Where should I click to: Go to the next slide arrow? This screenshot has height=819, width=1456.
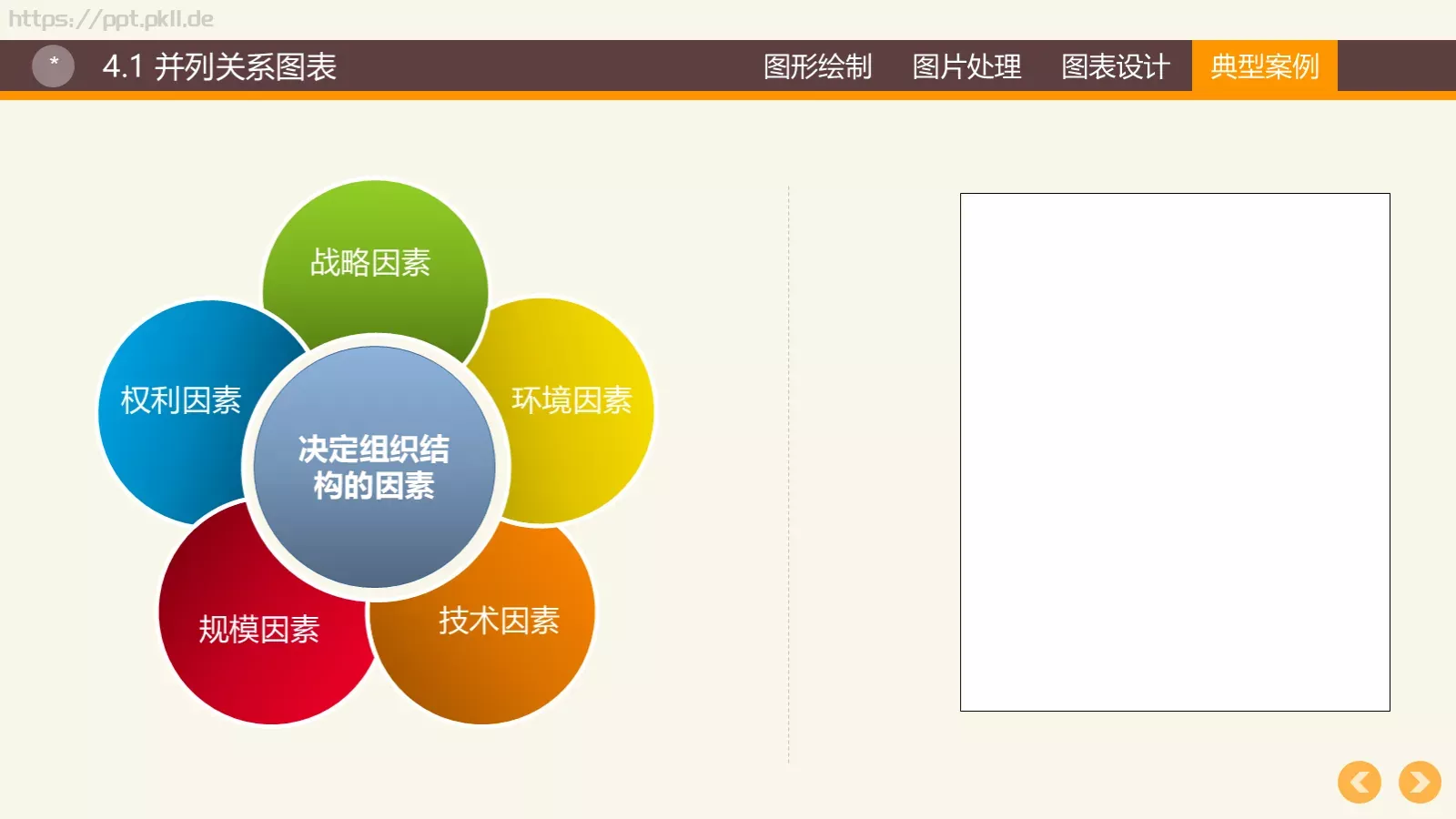1420,782
